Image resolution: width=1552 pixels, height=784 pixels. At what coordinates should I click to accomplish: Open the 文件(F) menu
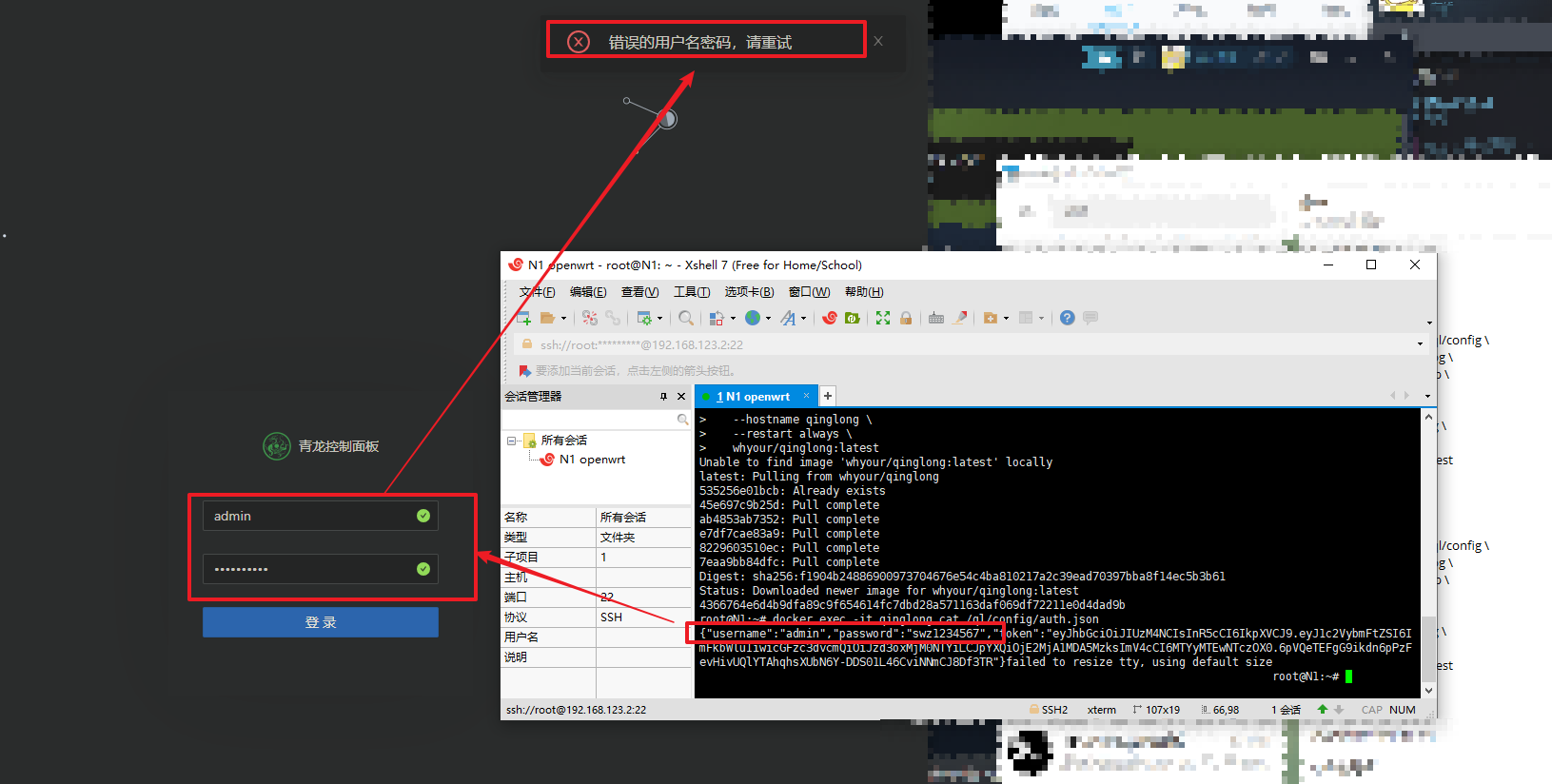[537, 292]
